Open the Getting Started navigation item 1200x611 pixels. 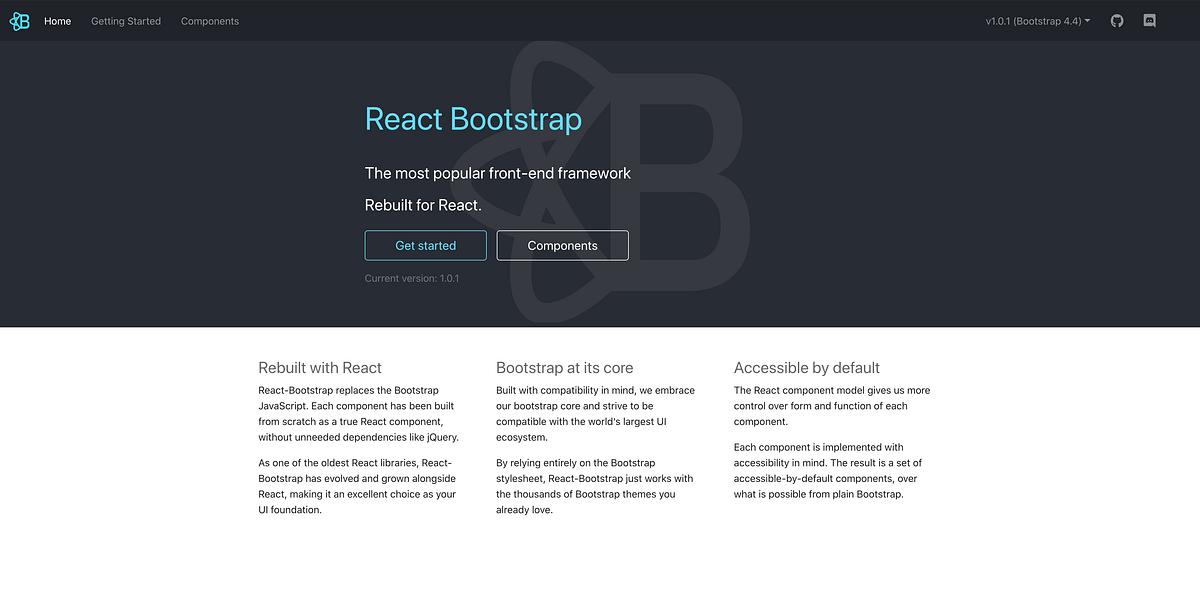(125, 20)
